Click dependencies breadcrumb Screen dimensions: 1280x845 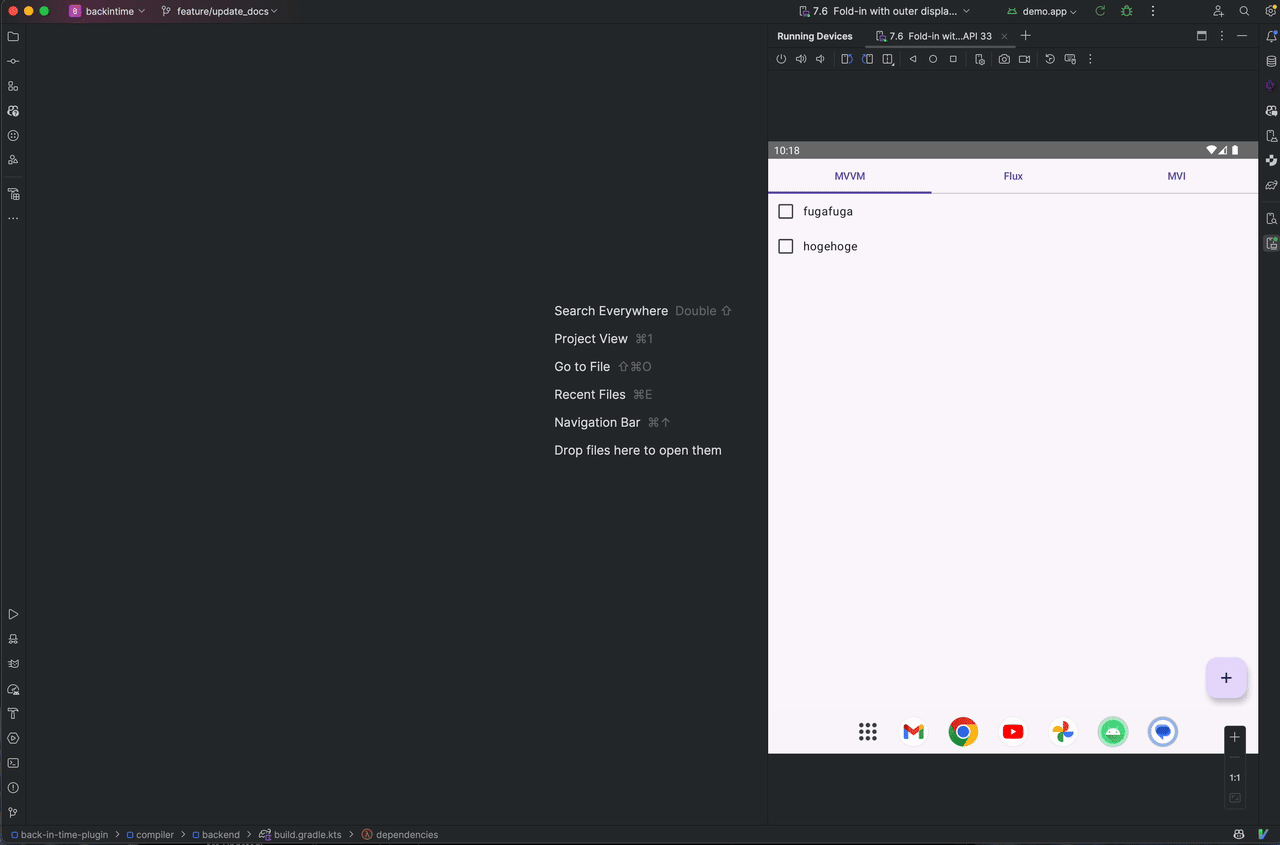tap(400, 834)
